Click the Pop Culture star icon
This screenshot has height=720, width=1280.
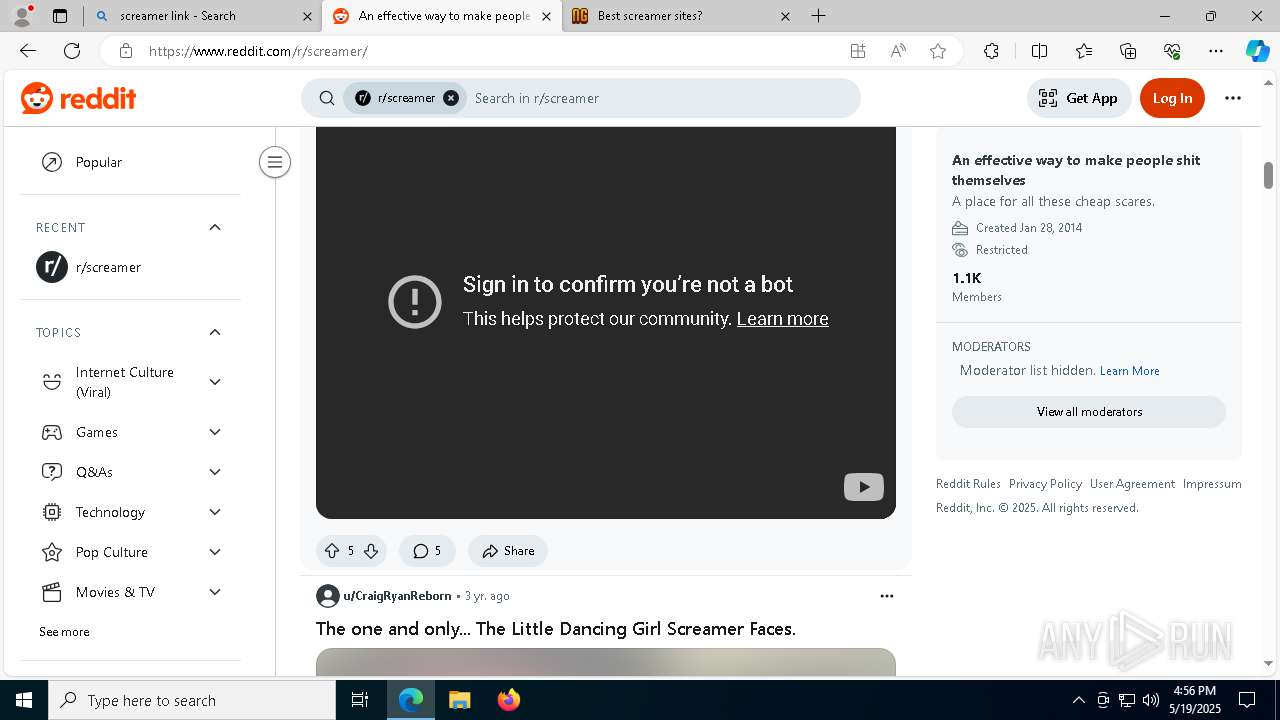[52, 552]
